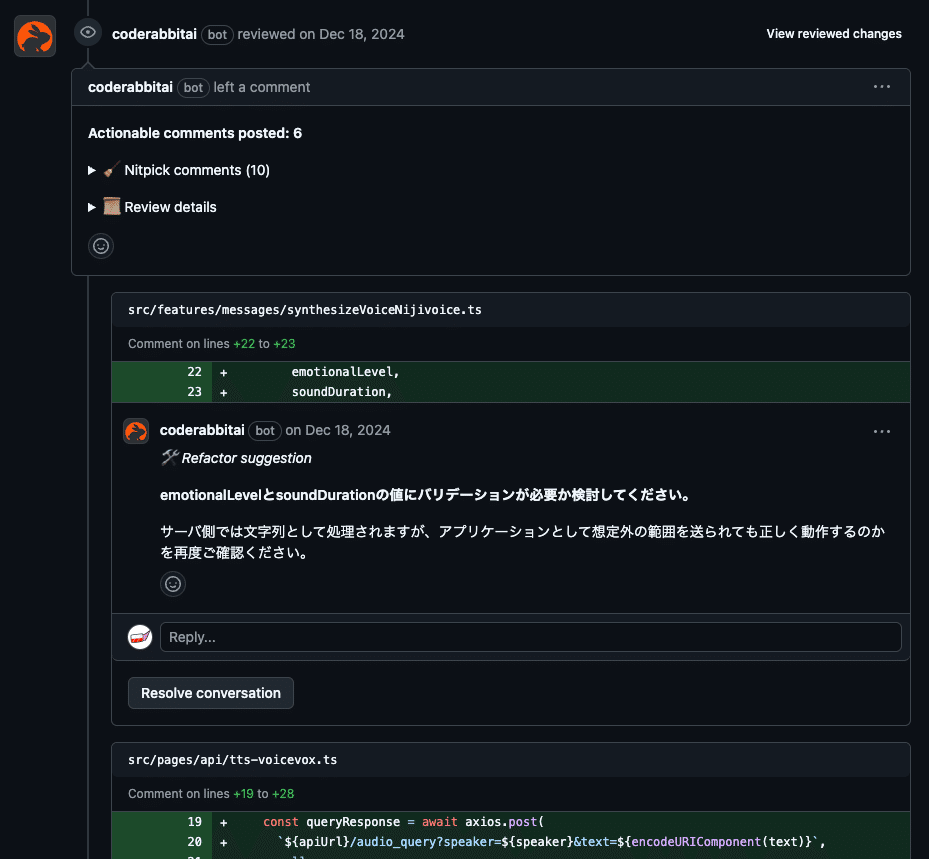The height and width of the screenshot is (859, 929).
Task: Click the coderabbitai bot avatar in the sidebar
Action: 34,34
